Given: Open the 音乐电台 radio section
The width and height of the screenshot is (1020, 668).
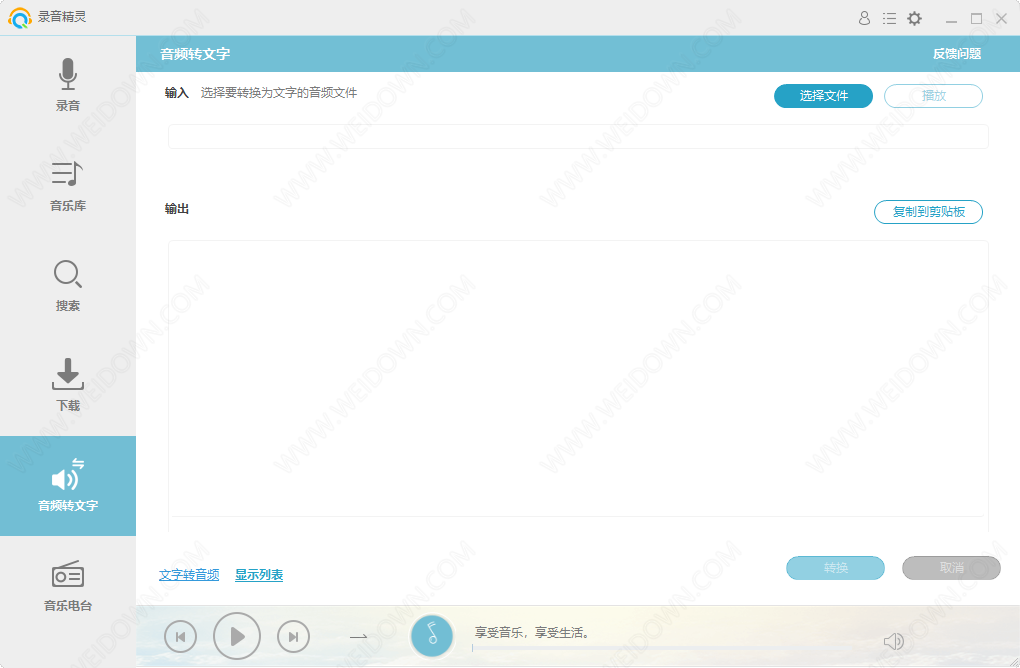Looking at the screenshot, I should 68,585.
